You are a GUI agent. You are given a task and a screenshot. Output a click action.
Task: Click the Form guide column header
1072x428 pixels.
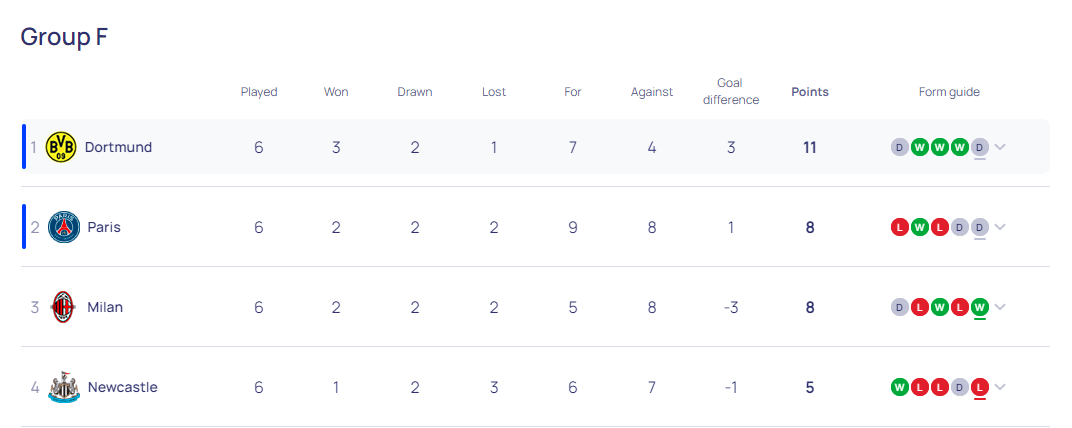[x=949, y=92]
